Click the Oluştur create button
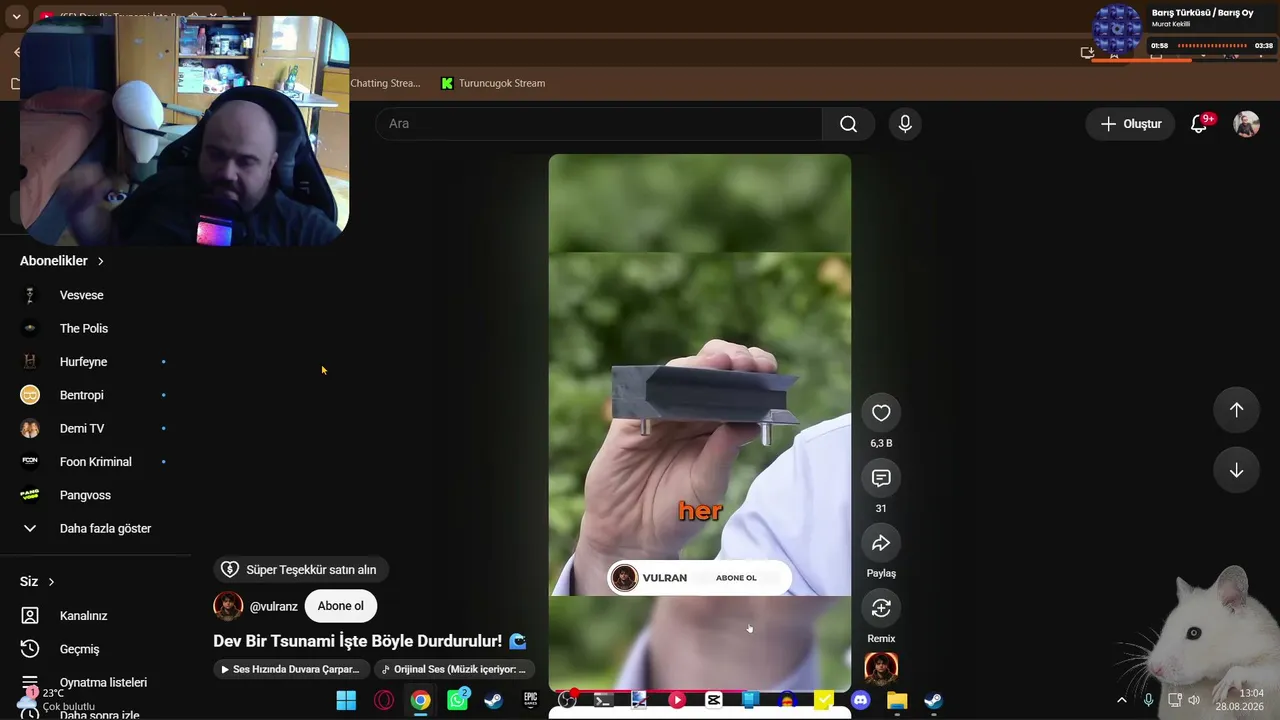This screenshot has width=1280, height=720. pyautogui.click(x=1130, y=124)
